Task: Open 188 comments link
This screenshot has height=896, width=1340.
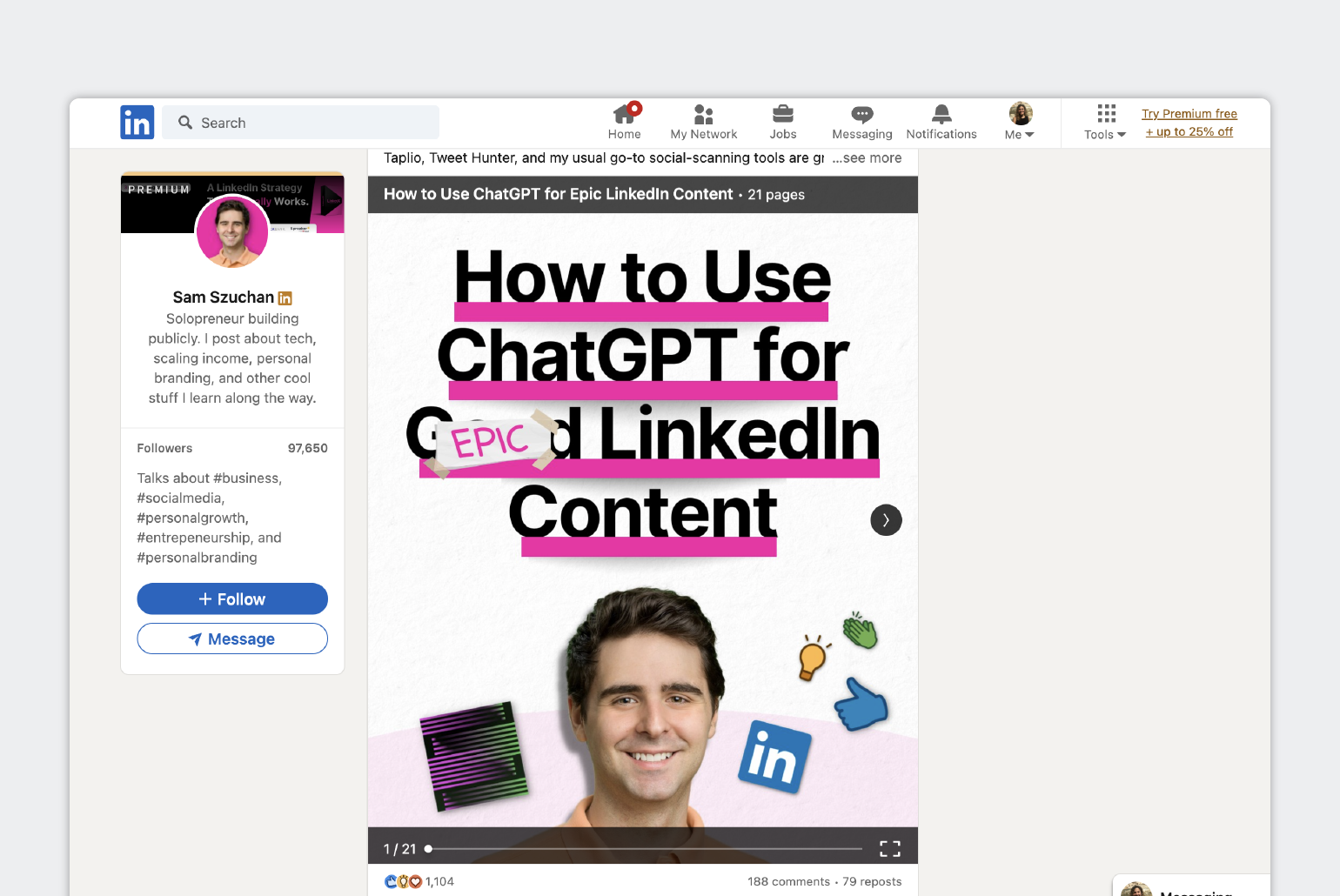Action: [x=789, y=882]
